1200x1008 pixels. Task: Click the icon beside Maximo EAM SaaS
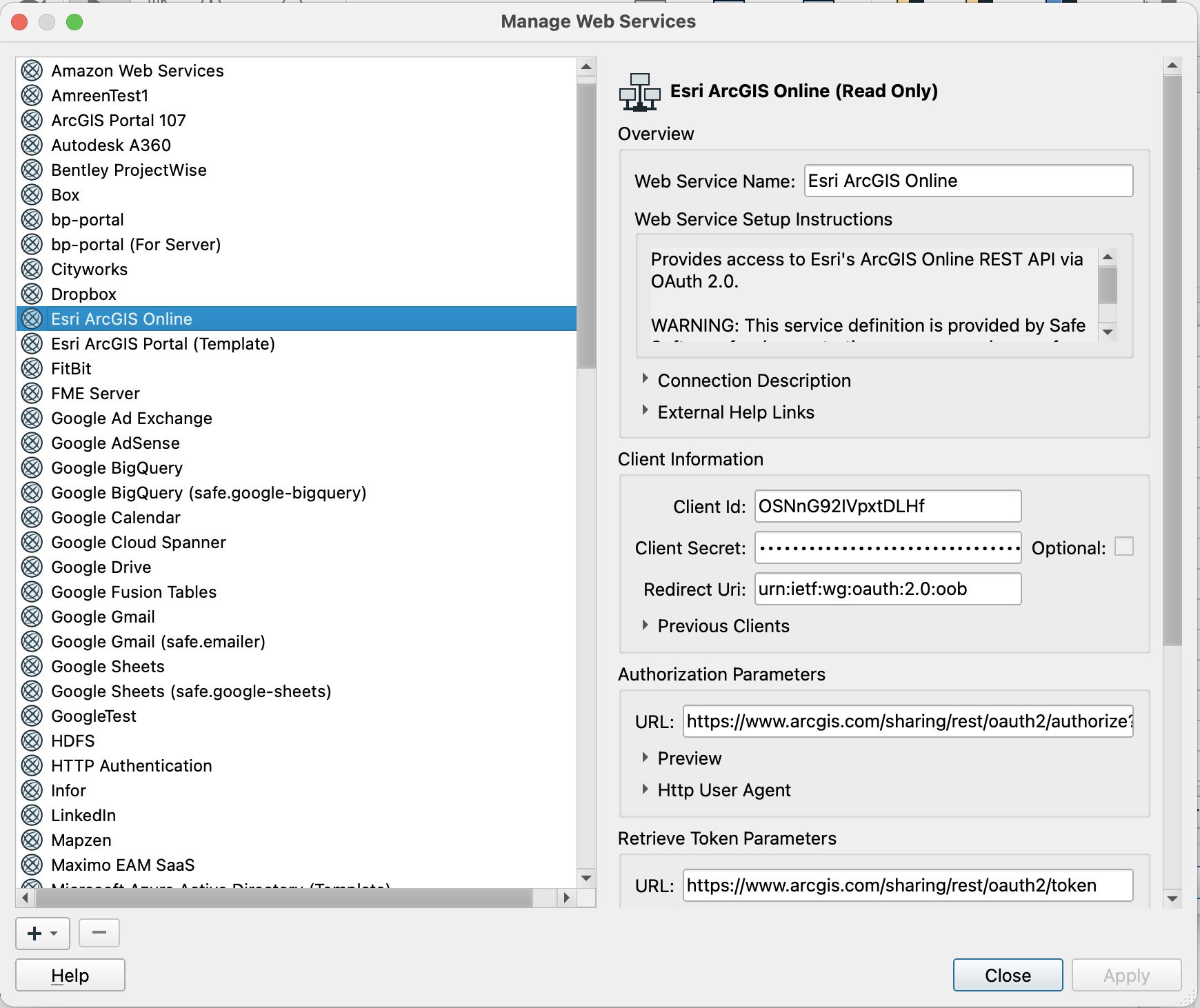tap(32, 865)
